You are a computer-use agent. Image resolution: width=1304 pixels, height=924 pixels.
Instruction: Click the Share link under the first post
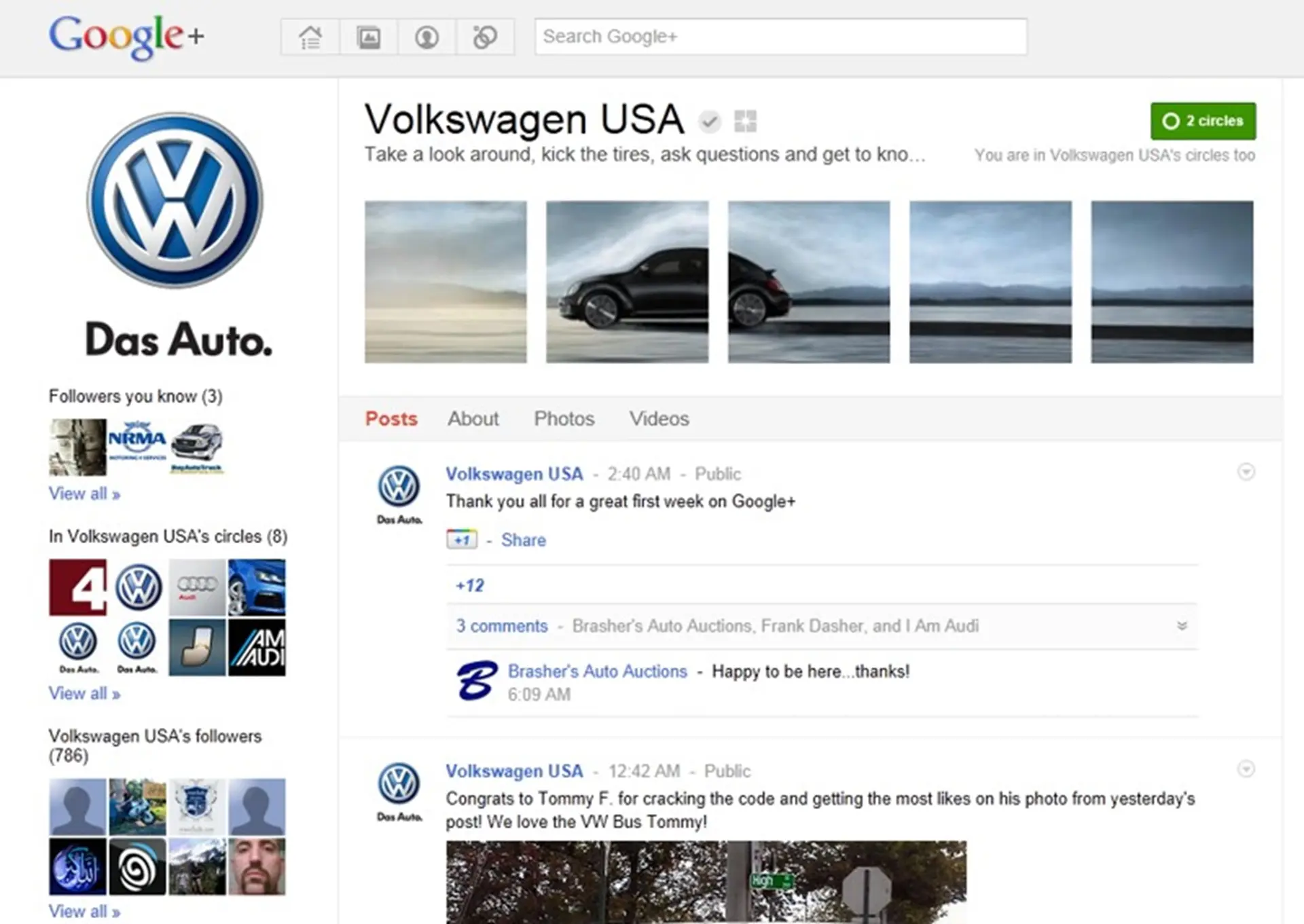[523, 540]
